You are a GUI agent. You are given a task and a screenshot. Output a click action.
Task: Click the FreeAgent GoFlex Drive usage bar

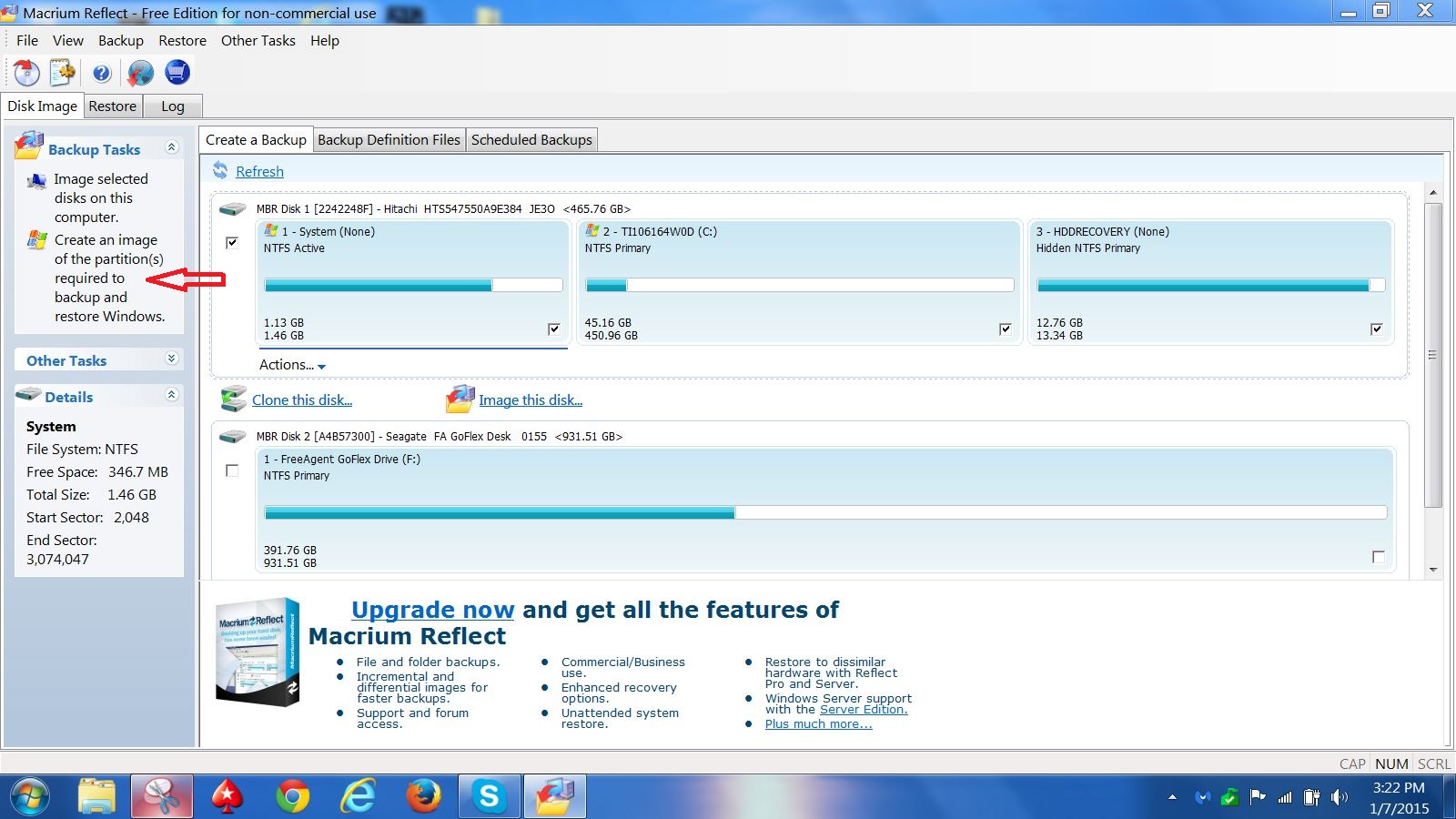tap(825, 512)
